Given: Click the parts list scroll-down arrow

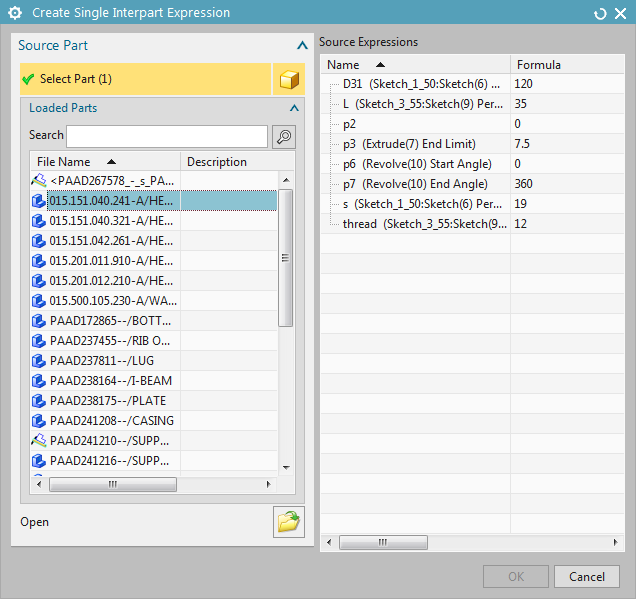Looking at the screenshot, I should coord(286,468).
